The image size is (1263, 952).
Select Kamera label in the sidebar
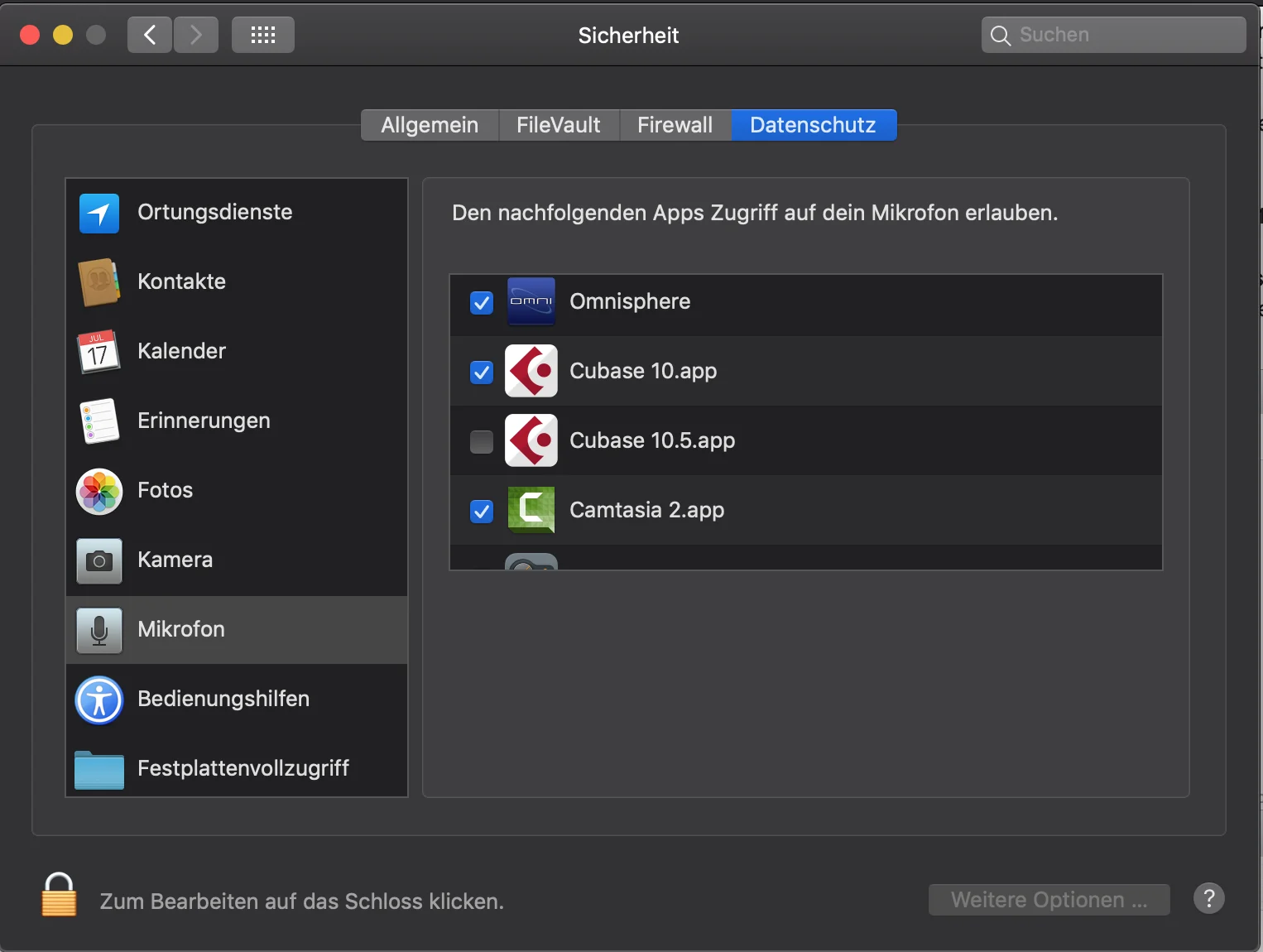(x=175, y=560)
